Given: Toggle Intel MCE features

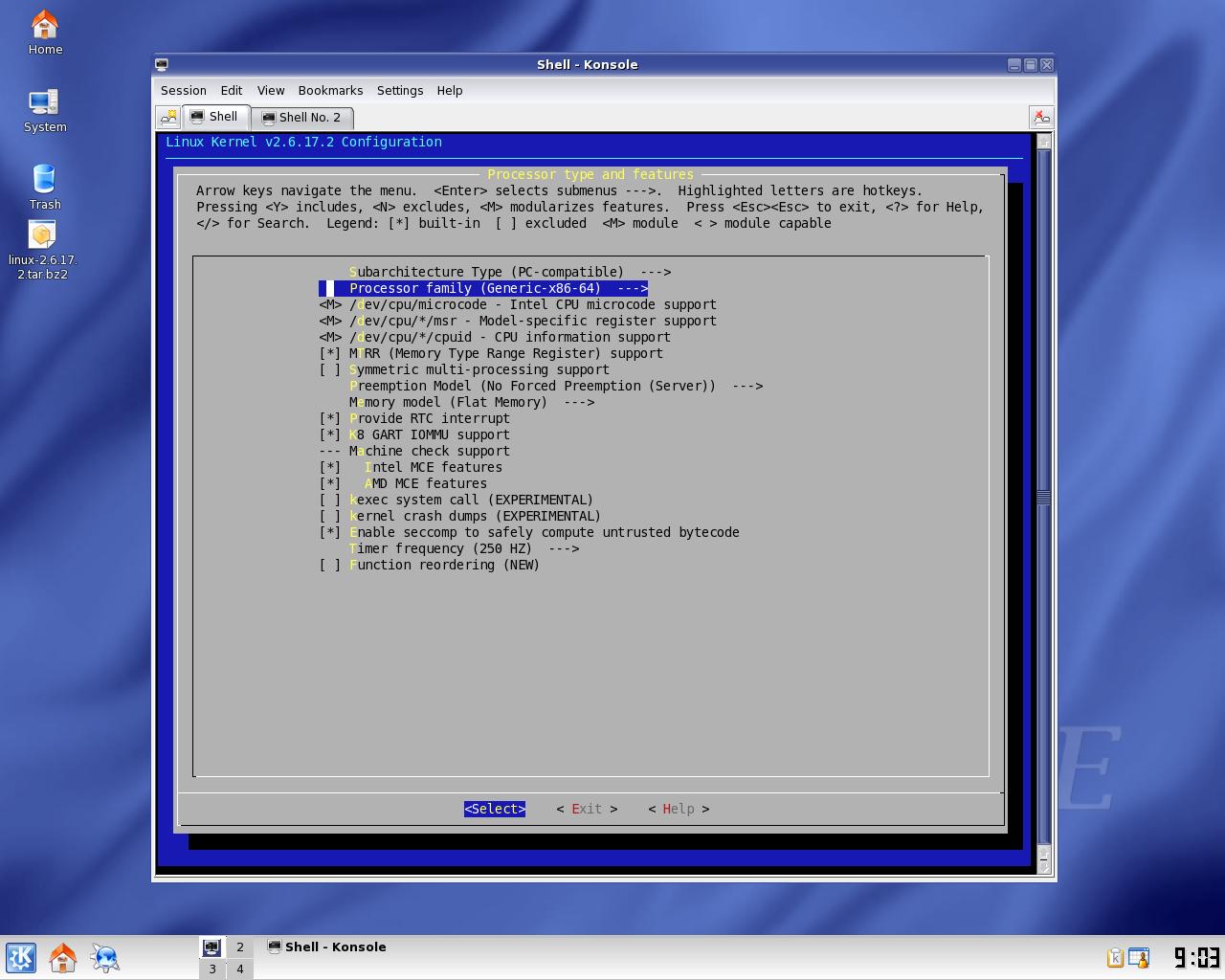Looking at the screenshot, I should 411,467.
